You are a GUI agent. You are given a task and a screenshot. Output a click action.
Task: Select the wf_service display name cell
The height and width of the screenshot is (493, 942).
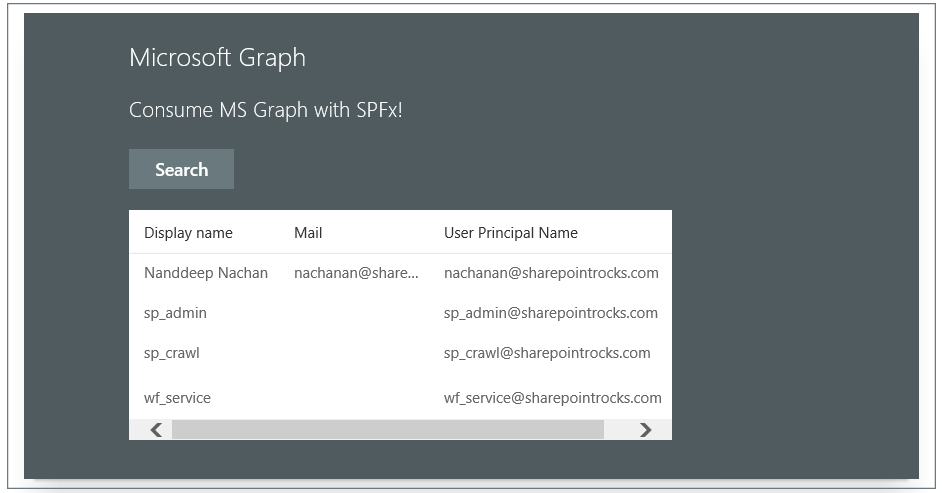click(177, 398)
